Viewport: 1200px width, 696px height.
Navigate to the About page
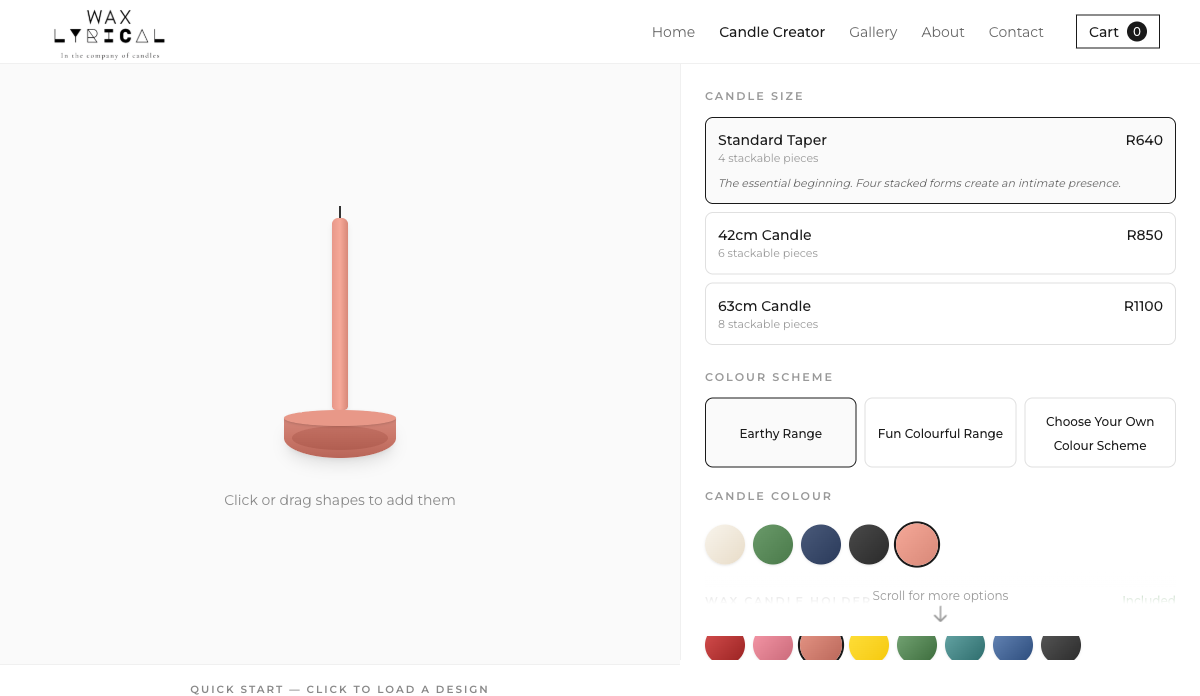pos(943,32)
